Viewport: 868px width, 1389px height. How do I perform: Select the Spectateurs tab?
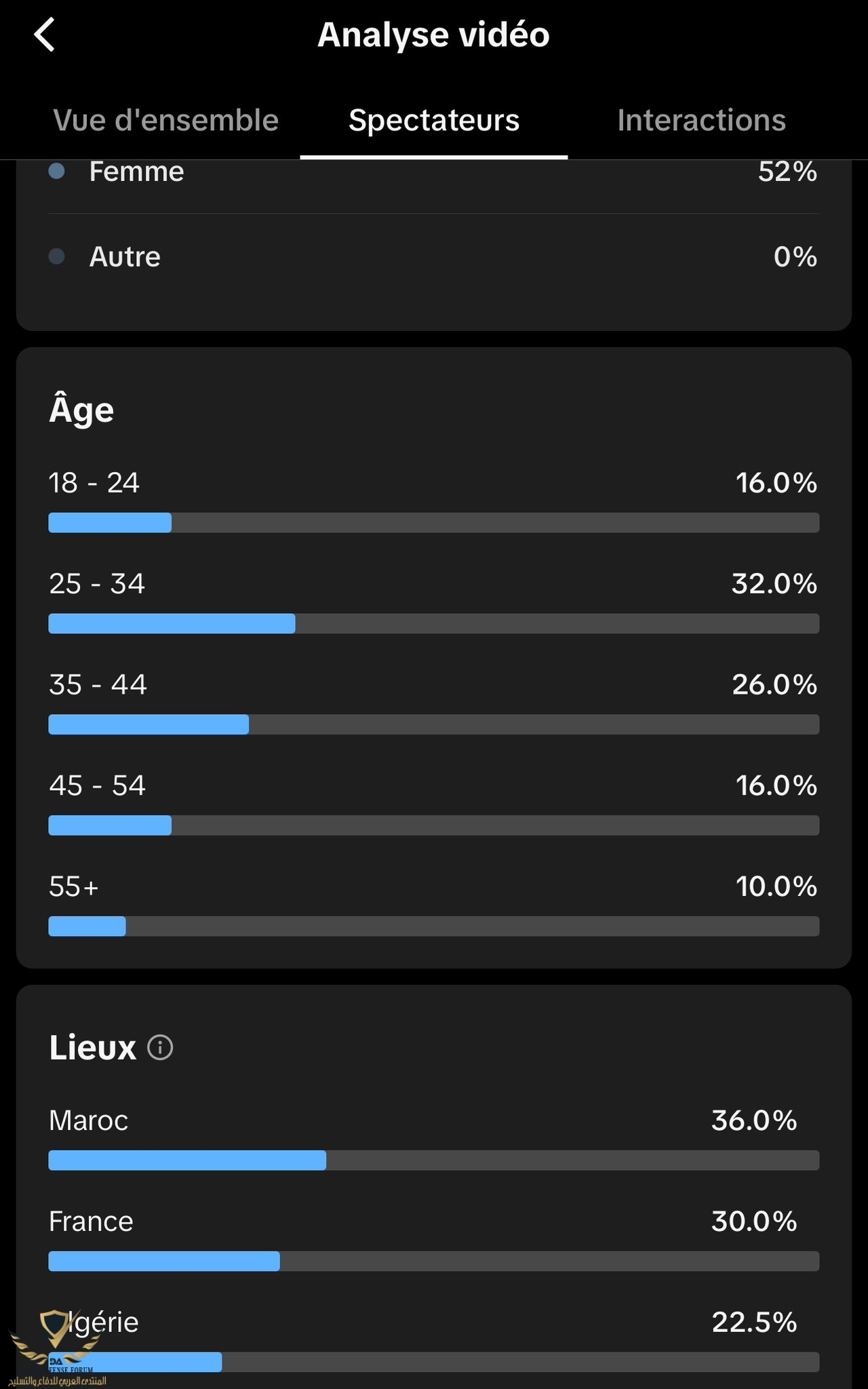434,120
